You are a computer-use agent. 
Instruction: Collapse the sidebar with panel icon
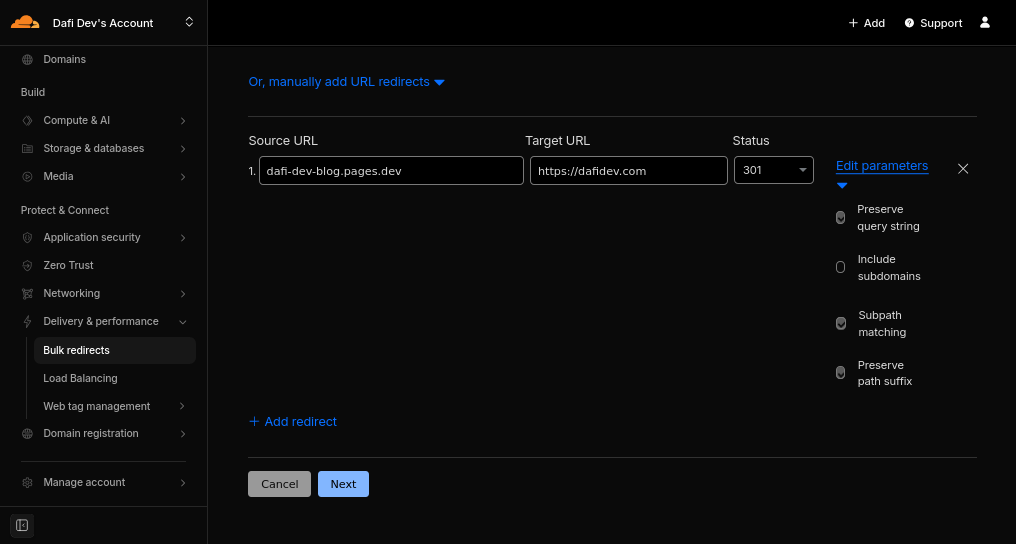[x=22, y=525]
